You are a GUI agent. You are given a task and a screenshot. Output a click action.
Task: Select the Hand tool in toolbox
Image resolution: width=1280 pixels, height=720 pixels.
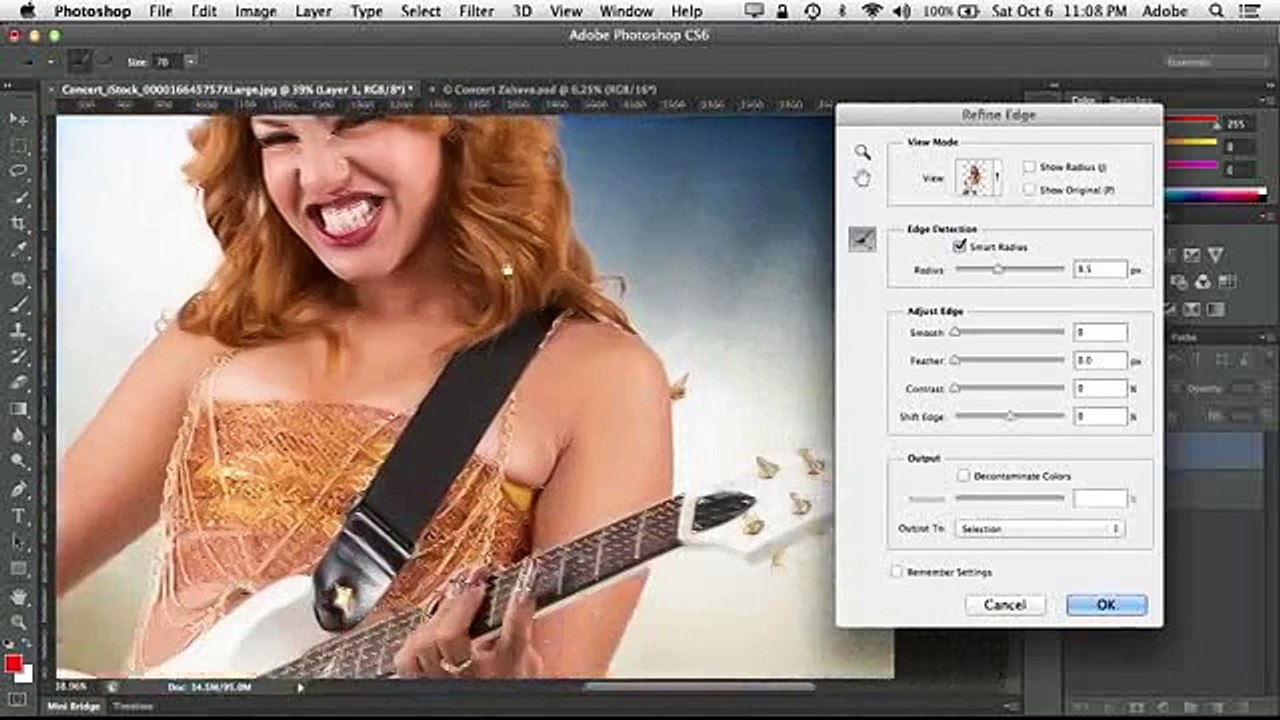(18, 596)
